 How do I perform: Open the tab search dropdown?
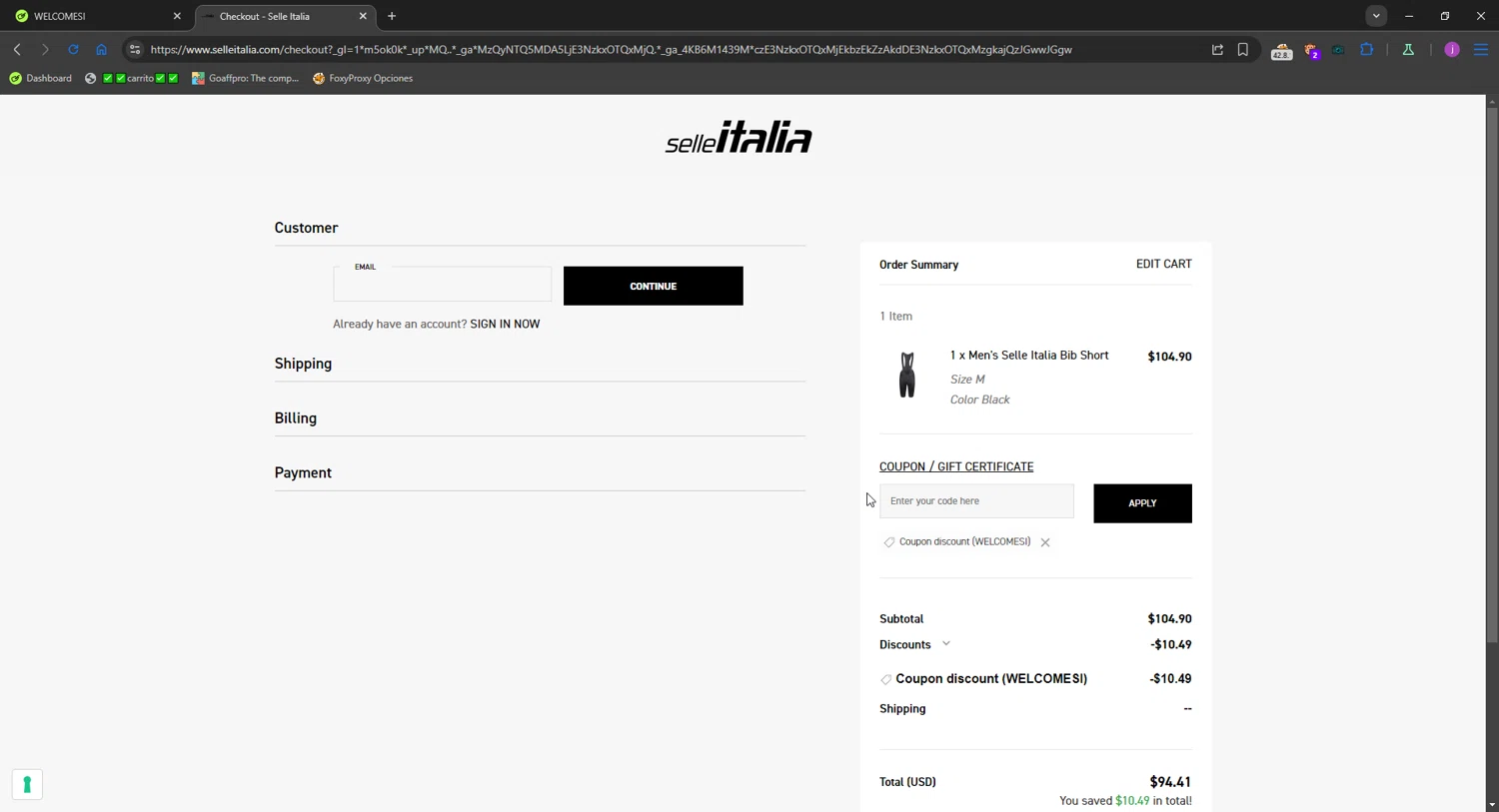[1376, 16]
